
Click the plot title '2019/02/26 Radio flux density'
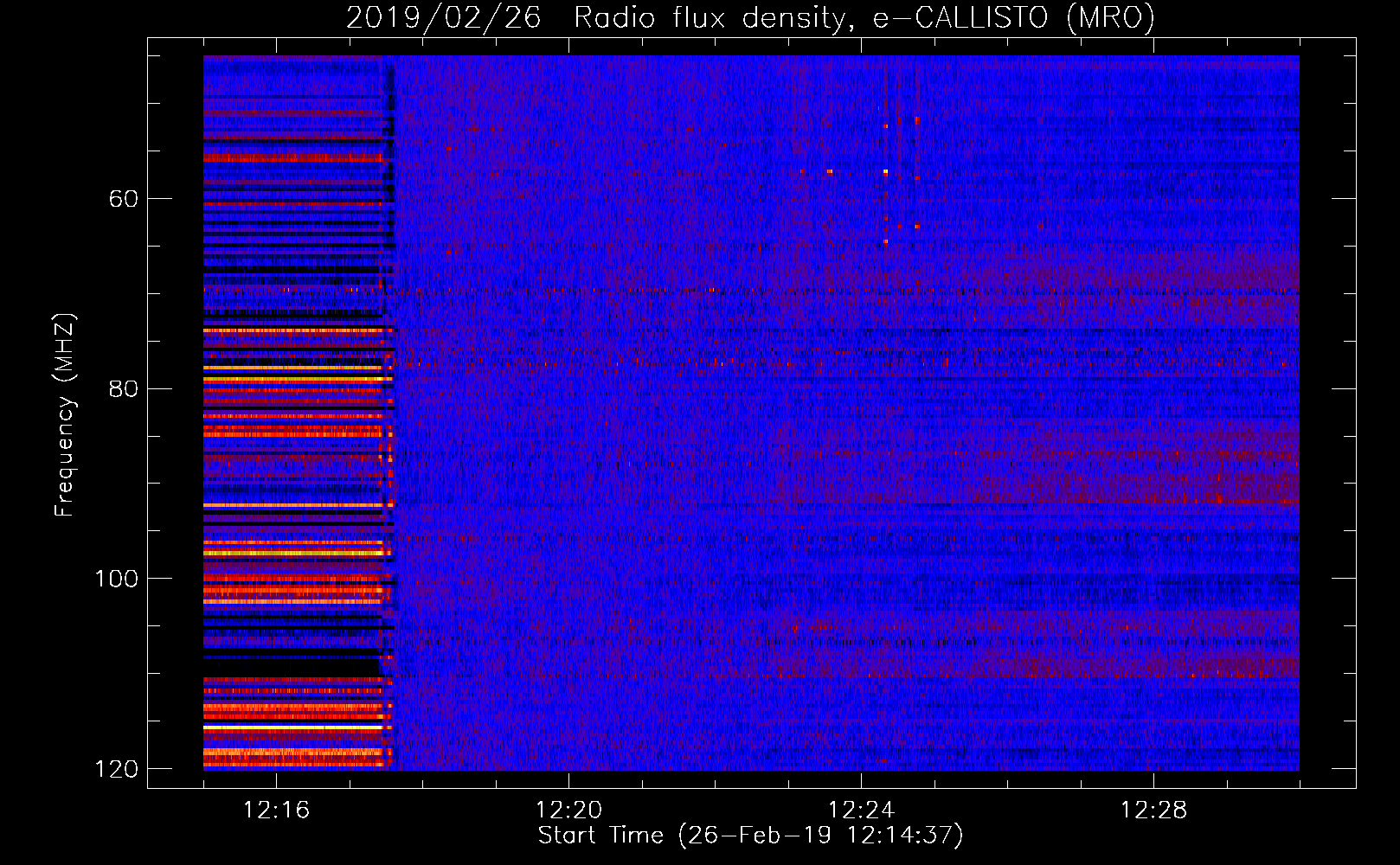(x=751, y=17)
